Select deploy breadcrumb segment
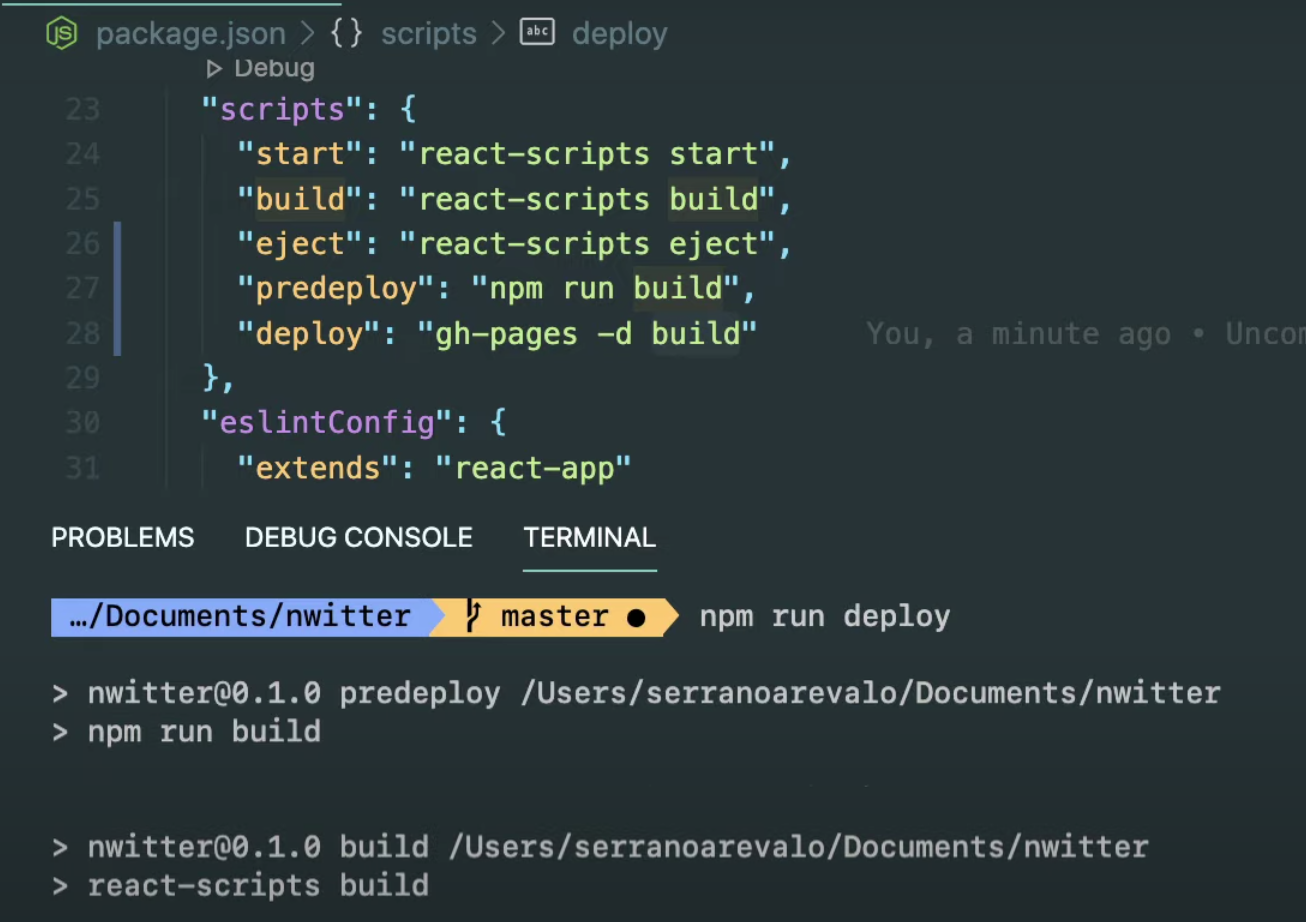This screenshot has height=922, width=1306. coord(620,34)
